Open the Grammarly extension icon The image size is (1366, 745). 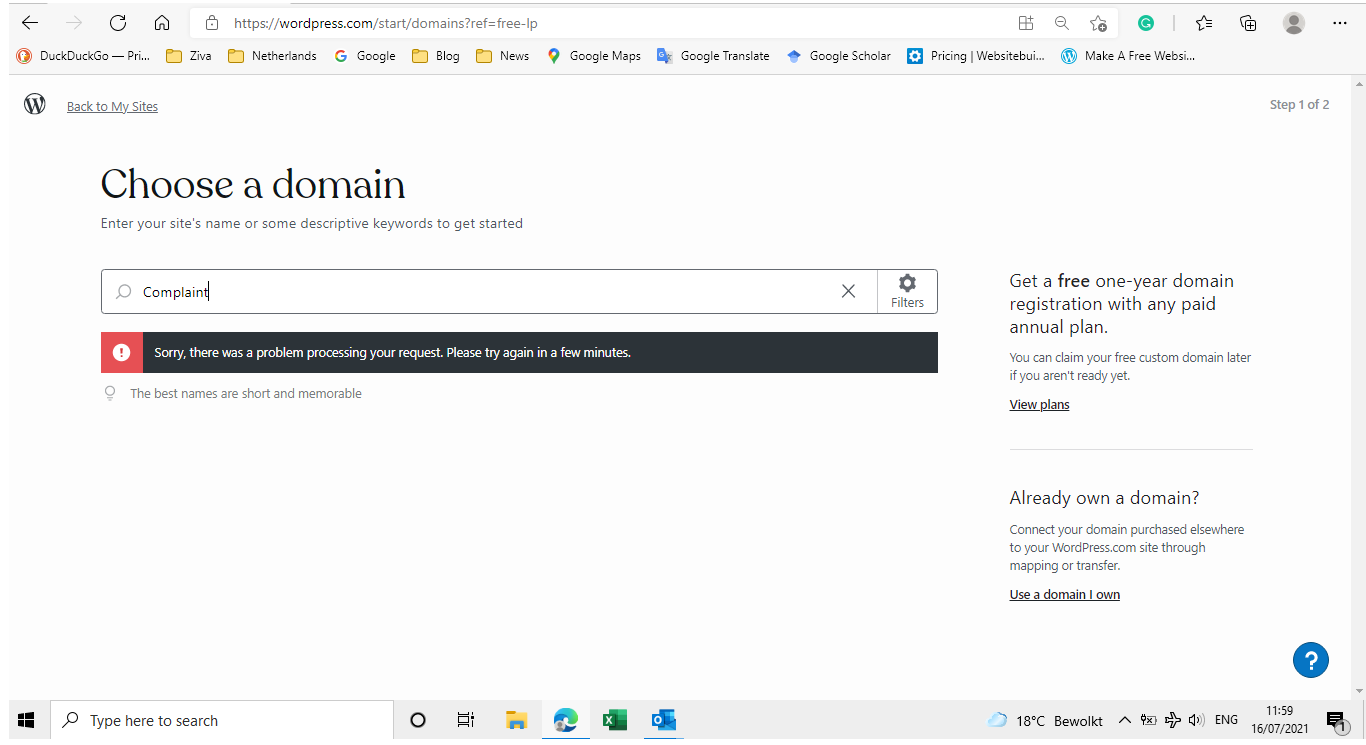1146,23
